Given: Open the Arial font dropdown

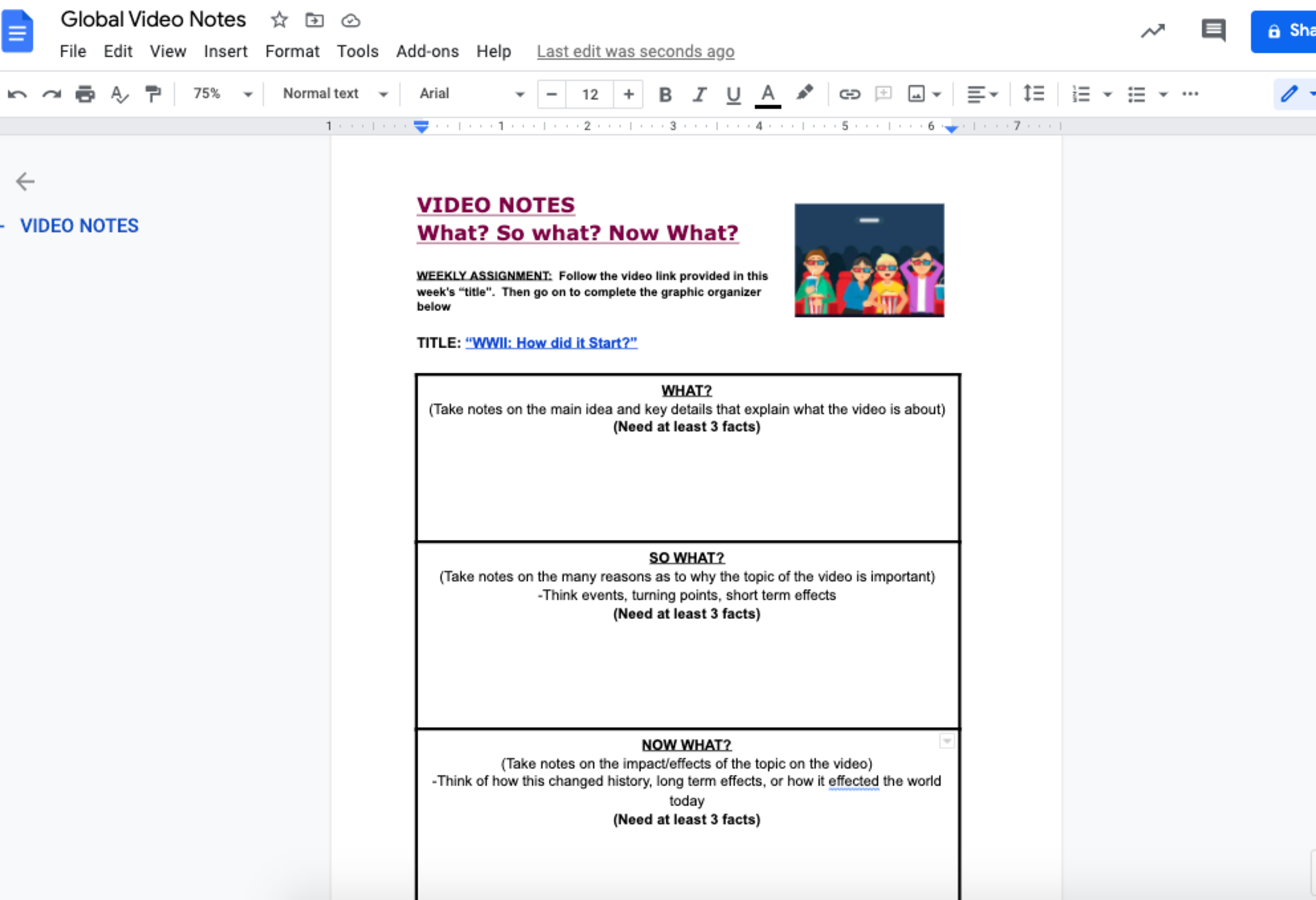Looking at the screenshot, I should pos(471,94).
